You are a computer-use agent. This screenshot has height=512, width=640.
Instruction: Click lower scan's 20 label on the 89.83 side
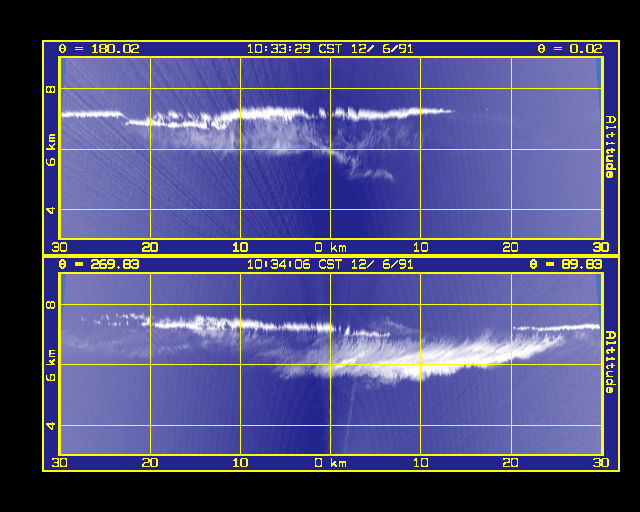pyautogui.click(x=511, y=463)
